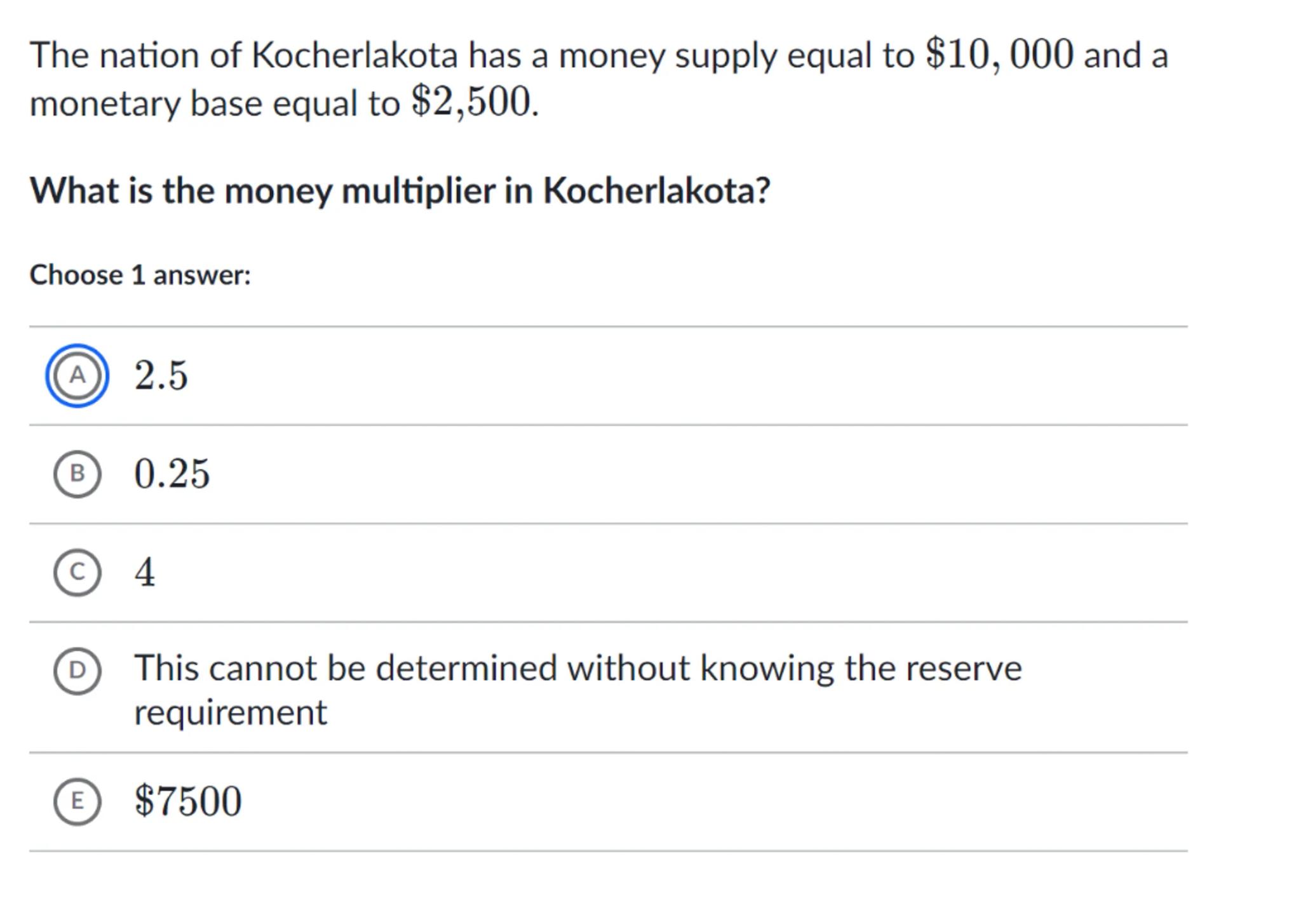1301x924 pixels.
Task: Select radio button A
Action: [77, 376]
